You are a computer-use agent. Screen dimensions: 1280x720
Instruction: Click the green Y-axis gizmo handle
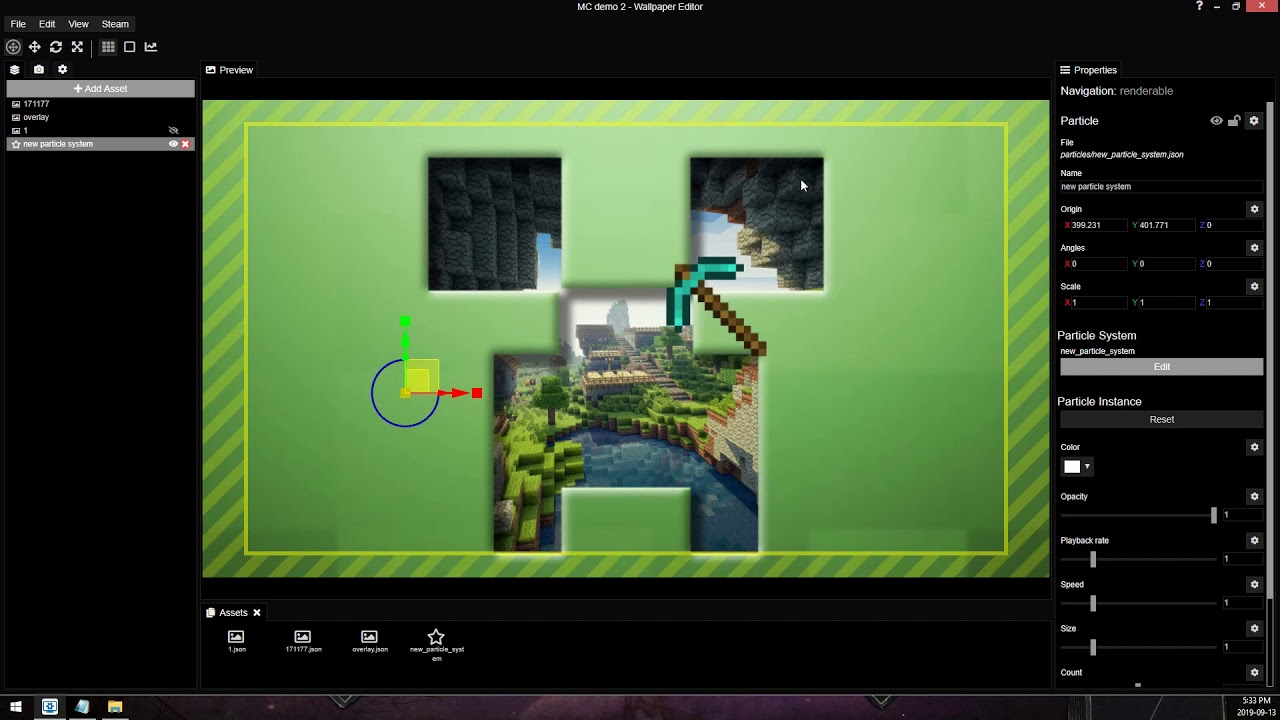tap(405, 321)
